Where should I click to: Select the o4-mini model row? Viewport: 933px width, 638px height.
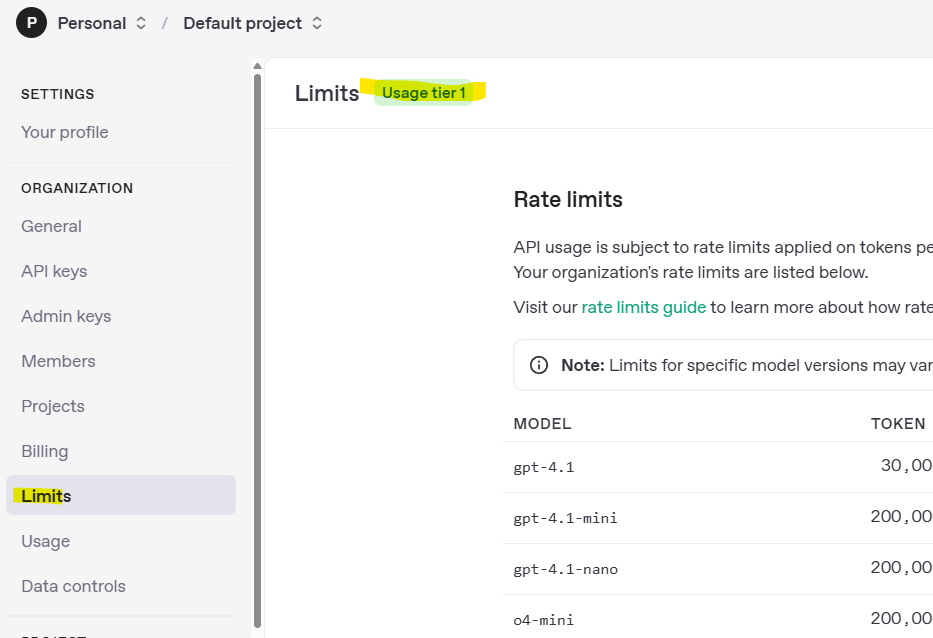718,617
